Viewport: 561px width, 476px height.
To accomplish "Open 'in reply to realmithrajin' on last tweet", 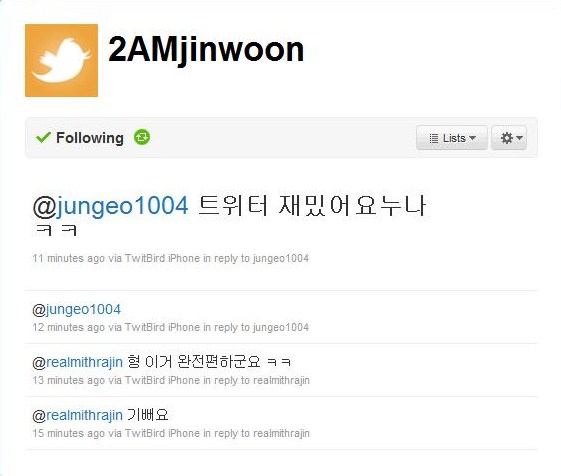I will click(x=256, y=433).
